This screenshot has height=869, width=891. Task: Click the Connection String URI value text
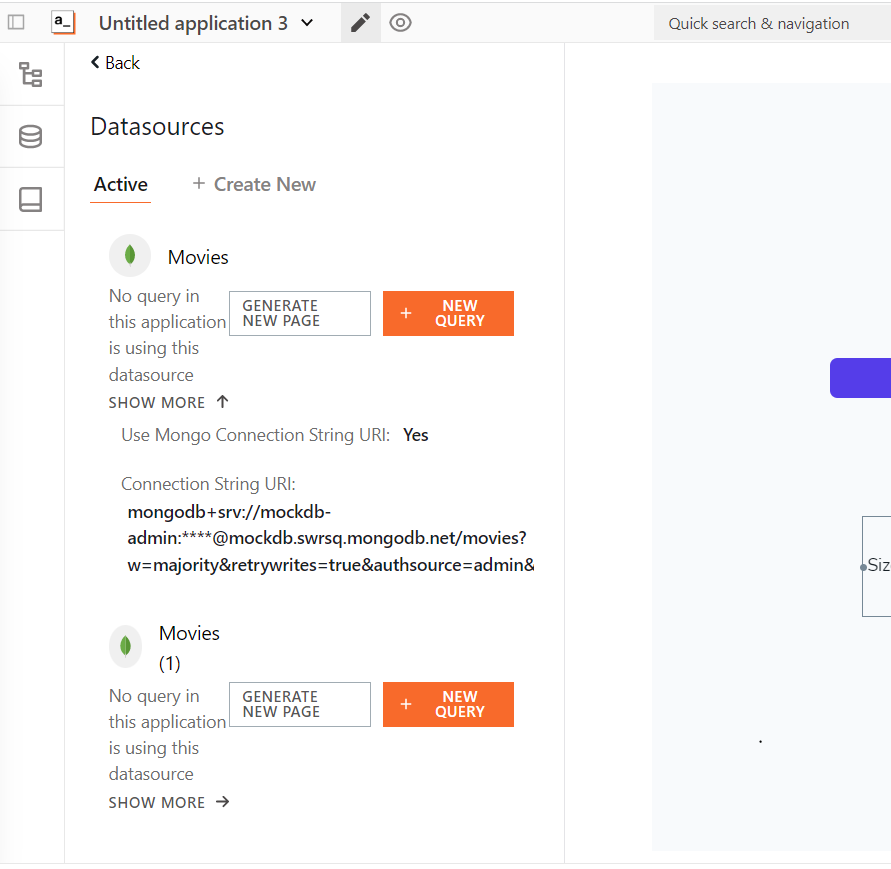331,539
